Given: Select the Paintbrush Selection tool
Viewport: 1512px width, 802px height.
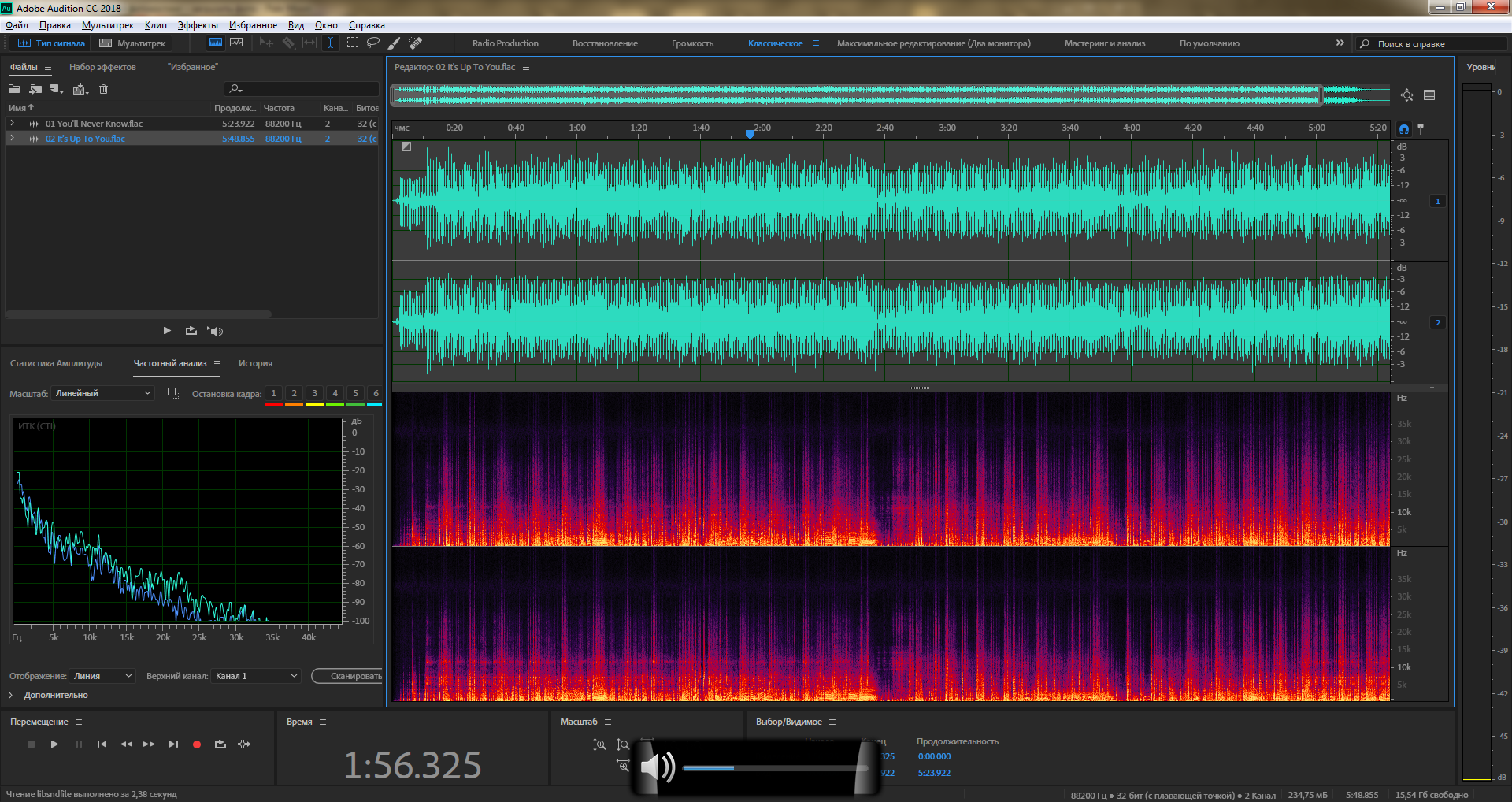Looking at the screenshot, I should 395,43.
